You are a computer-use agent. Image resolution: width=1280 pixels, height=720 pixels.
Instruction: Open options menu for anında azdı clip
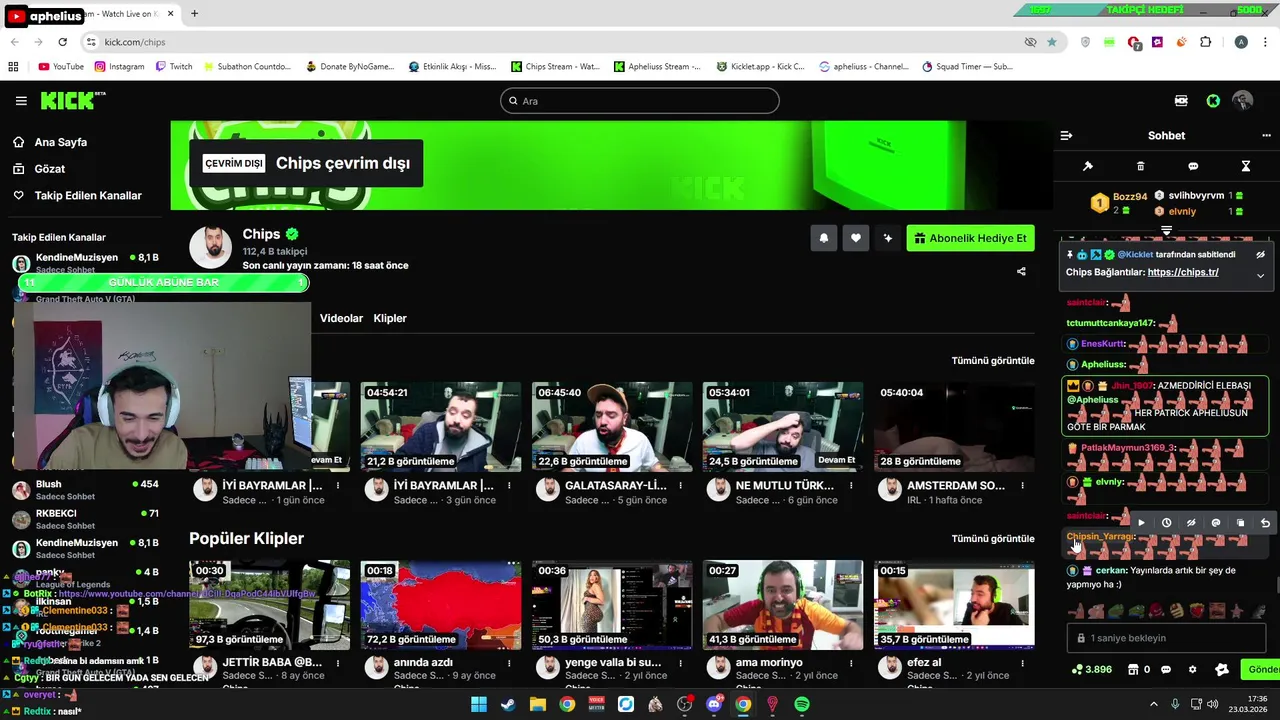[x=510, y=663]
